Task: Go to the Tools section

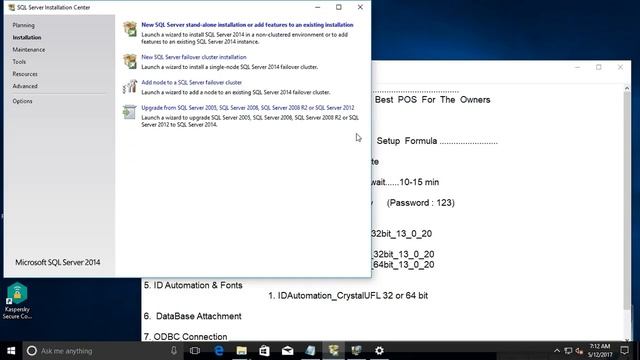Action: (19, 62)
